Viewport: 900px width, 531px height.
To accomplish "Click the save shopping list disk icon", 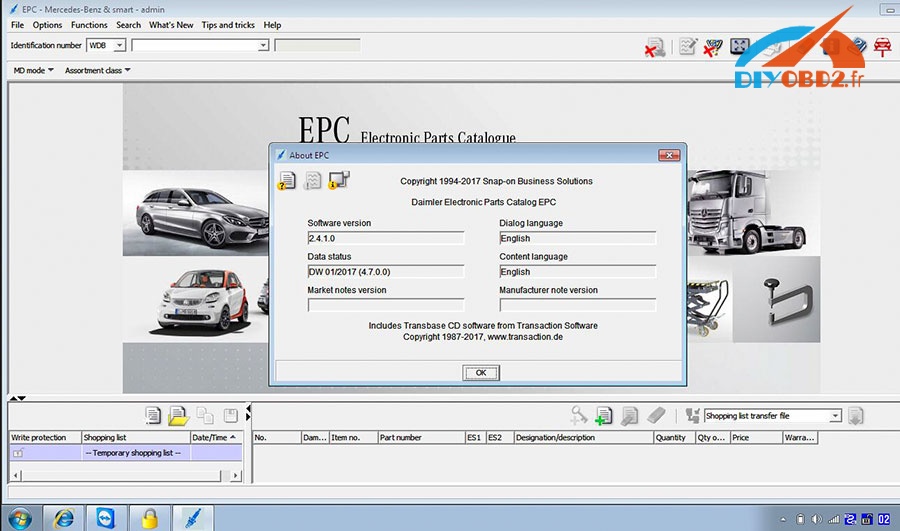I will [x=231, y=416].
